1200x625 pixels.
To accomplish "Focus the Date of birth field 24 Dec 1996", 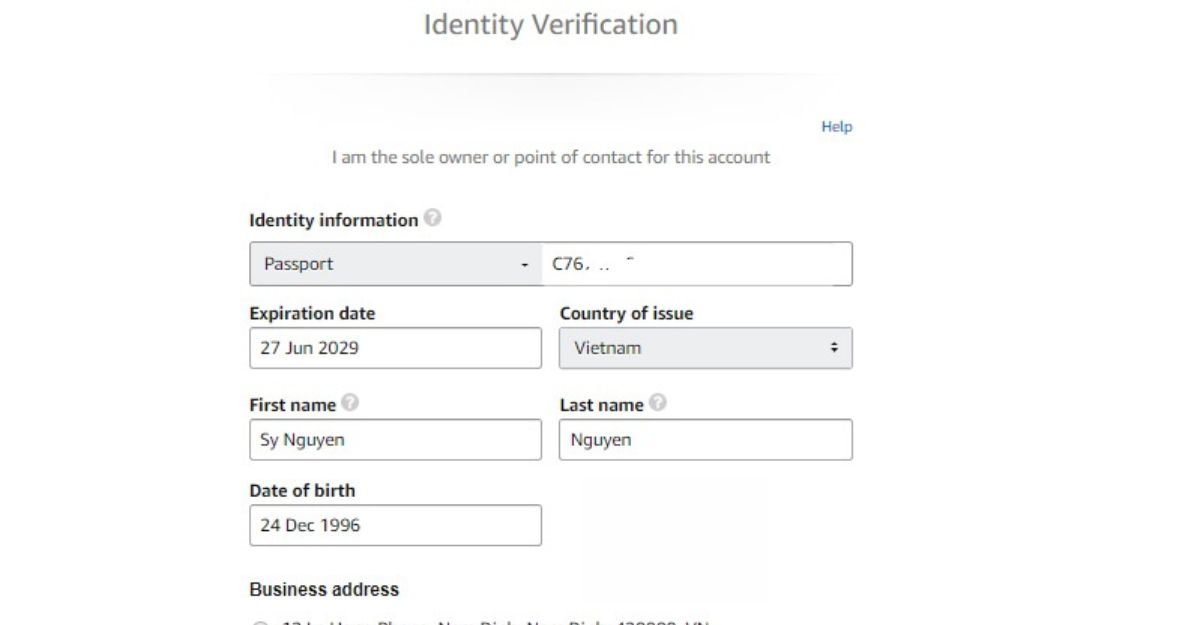I will [x=395, y=525].
